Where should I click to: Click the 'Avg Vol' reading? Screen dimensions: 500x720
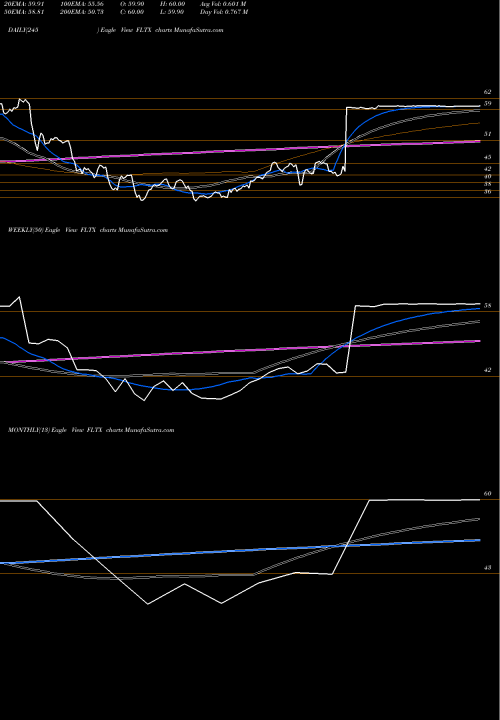pyautogui.click(x=223, y=4)
